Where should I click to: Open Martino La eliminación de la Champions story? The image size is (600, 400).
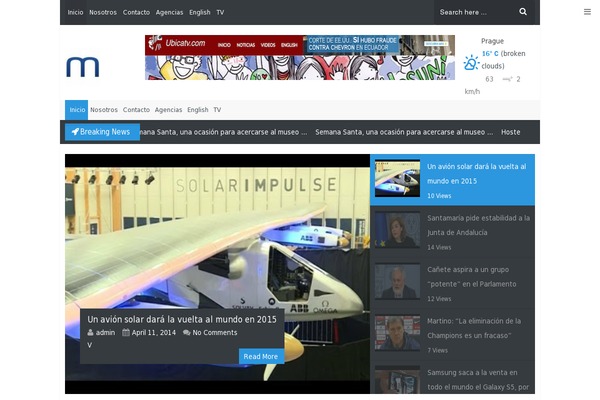tap(474, 328)
